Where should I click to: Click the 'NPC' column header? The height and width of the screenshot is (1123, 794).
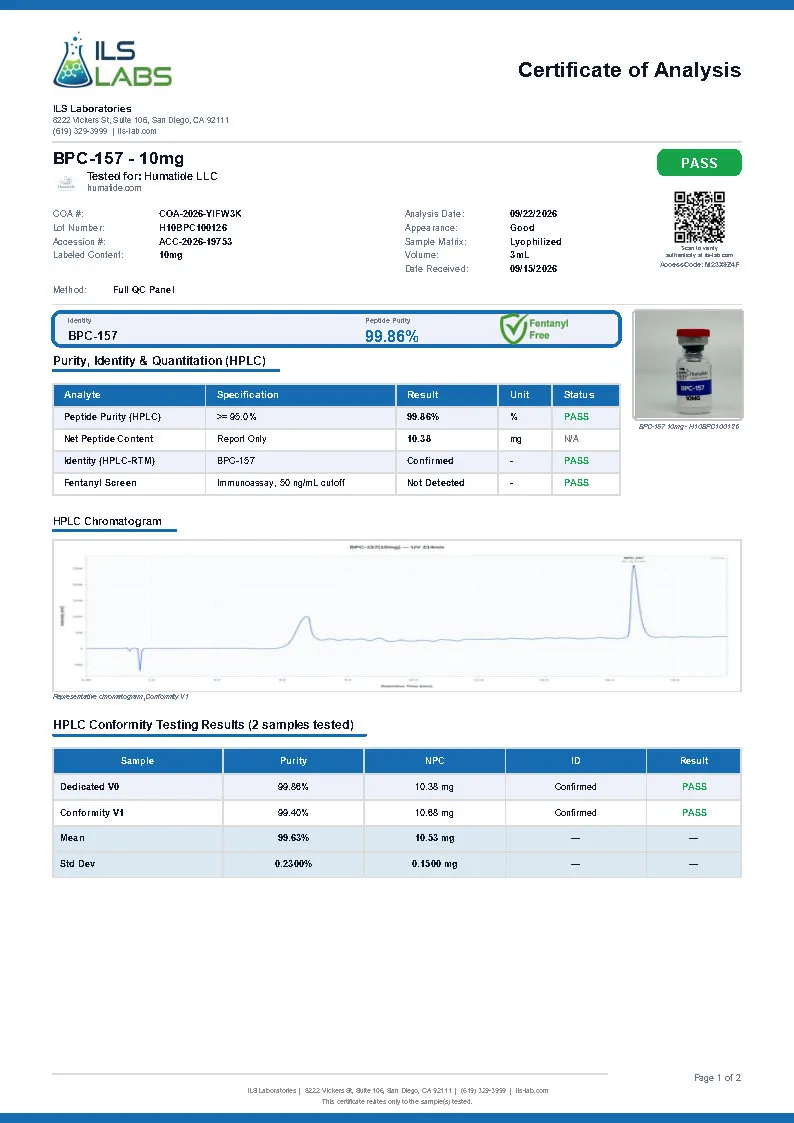coord(435,761)
